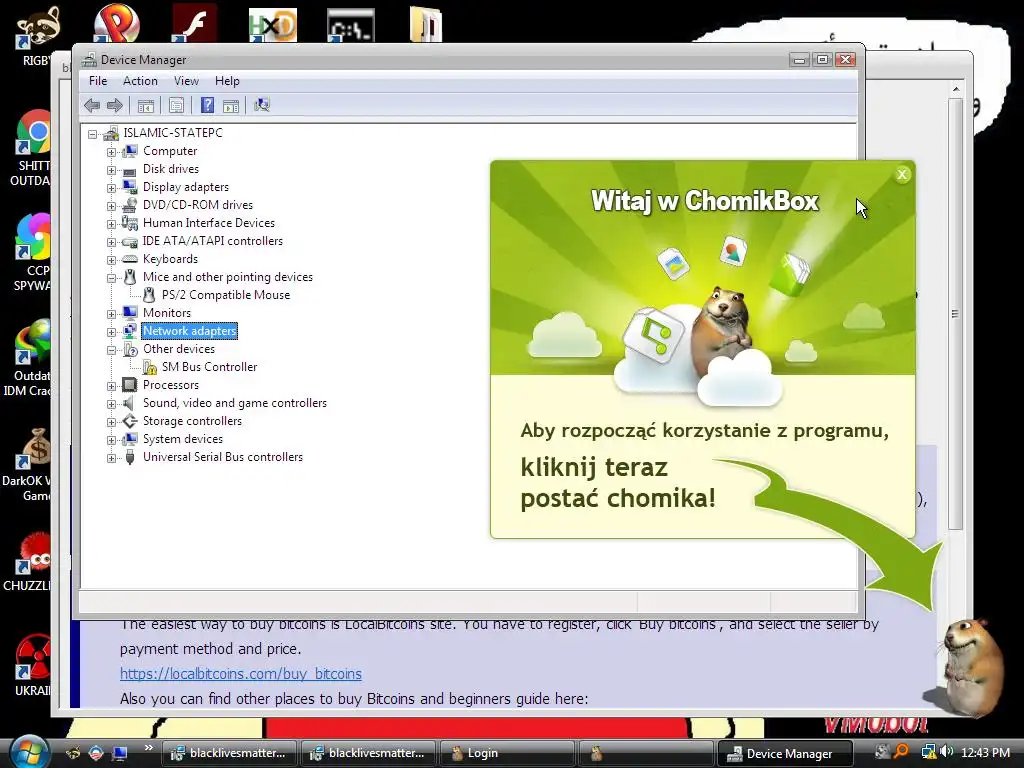Open the Flash desktop shortcut icon
Image resolution: width=1024 pixels, height=768 pixels.
pyautogui.click(x=194, y=24)
